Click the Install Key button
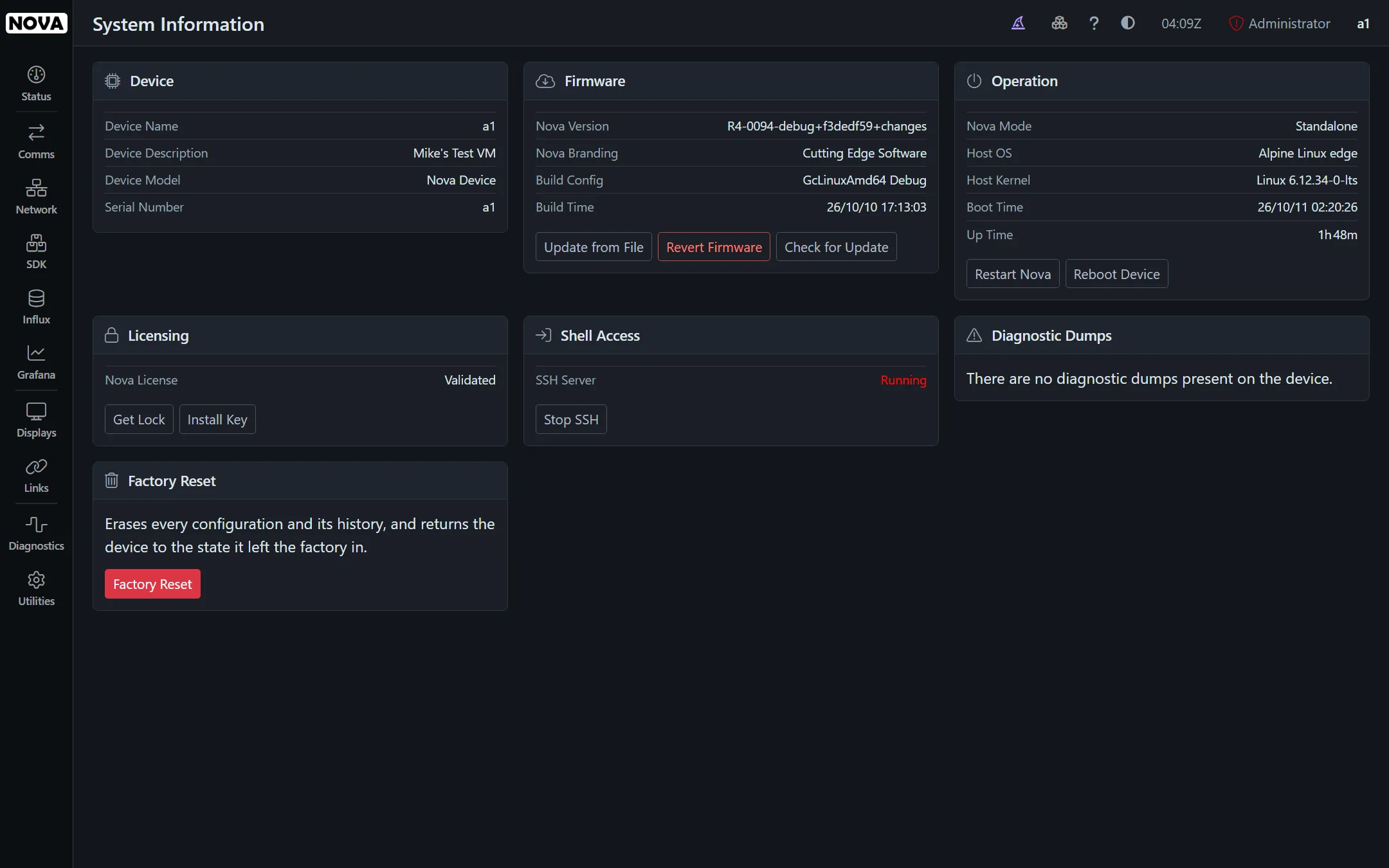The image size is (1389, 868). 217,419
